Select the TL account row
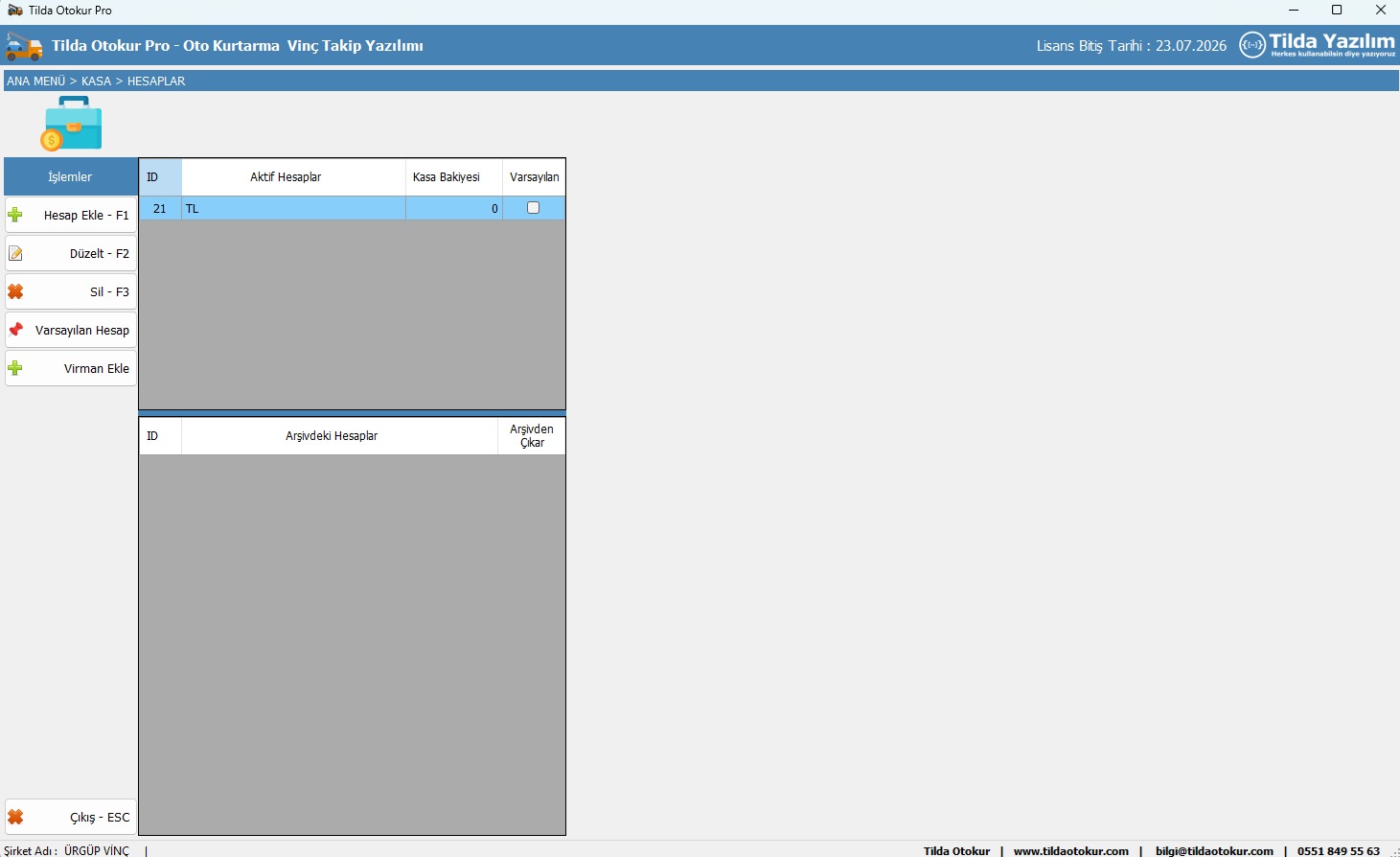This screenshot has height=857, width=1400. (x=292, y=209)
